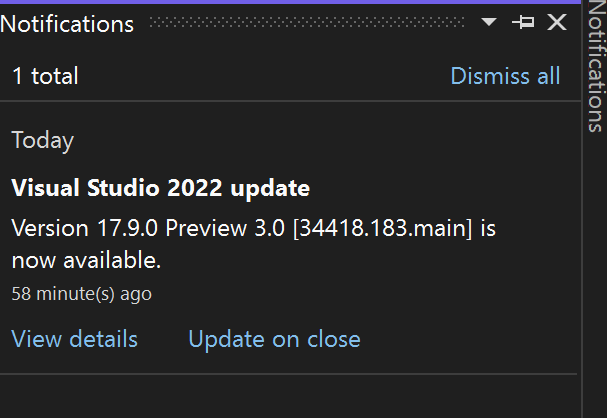
Task: Select the Visual Studio 2022 update heading
Action: 161,188
